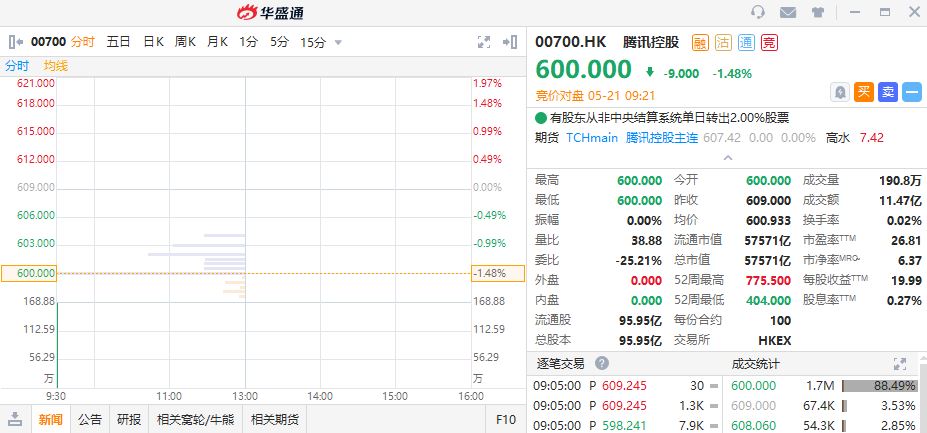Switch to 月K monthly candlestick chart
Image resolution: width=927 pixels, height=433 pixels.
(x=217, y=42)
